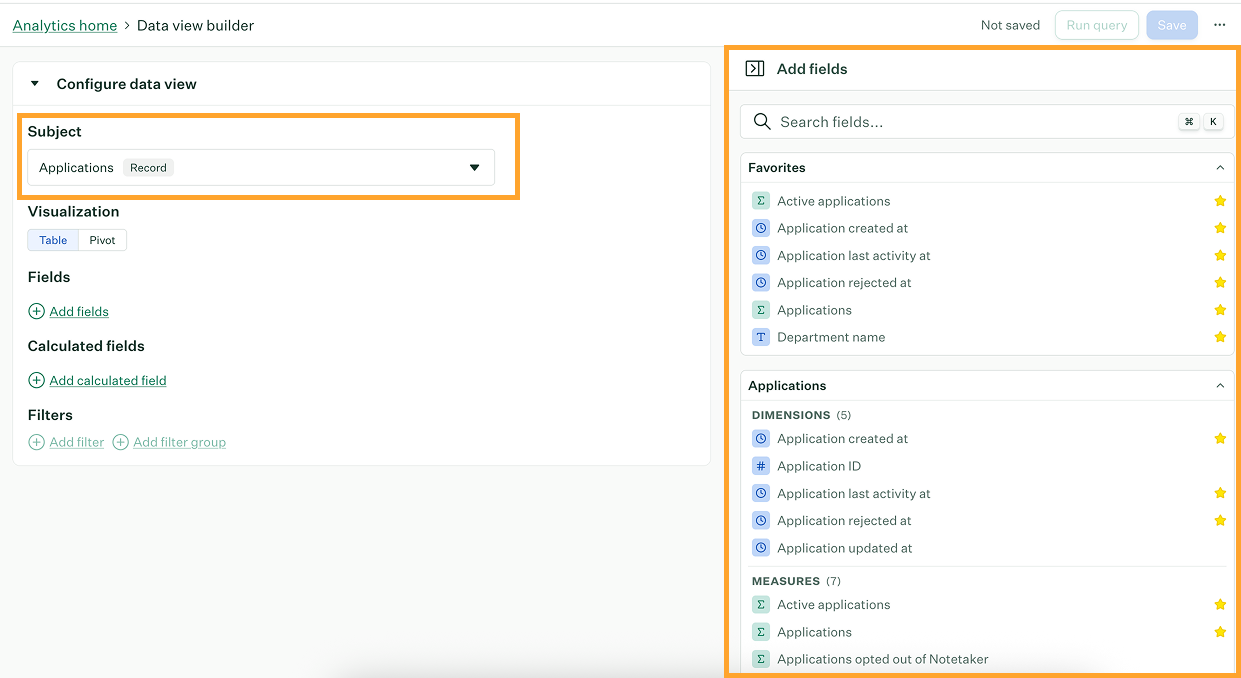Viewport: 1241px width, 678px height.
Task: Collapse the Add fields panel icon
Action: [755, 69]
